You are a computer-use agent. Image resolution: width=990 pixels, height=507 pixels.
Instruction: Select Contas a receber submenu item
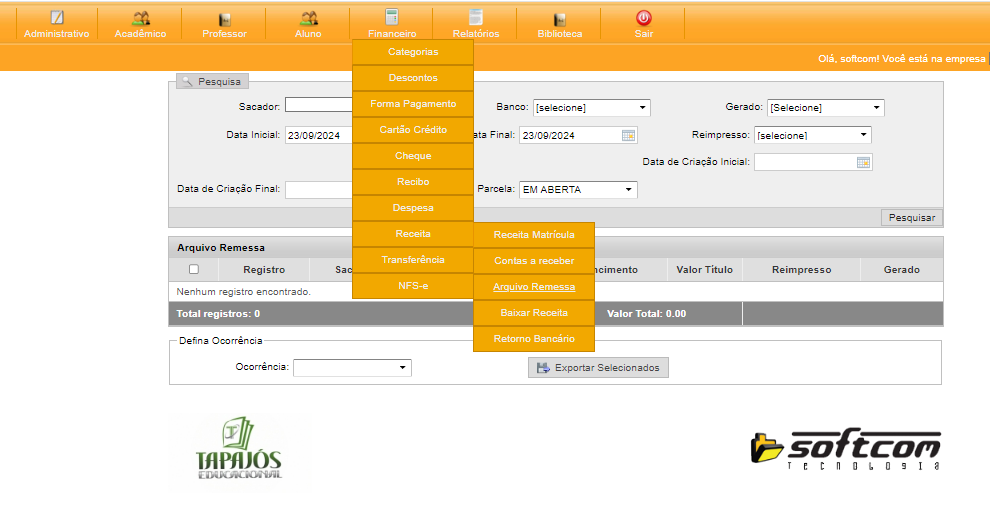coord(534,261)
